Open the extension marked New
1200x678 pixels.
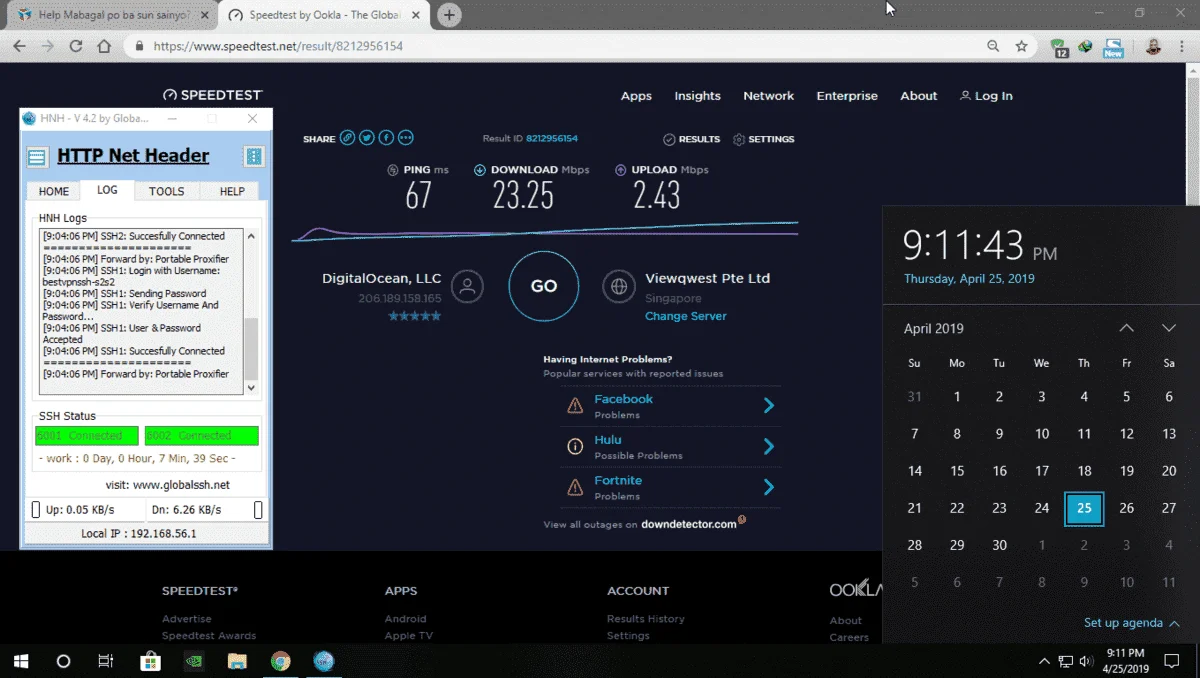pos(1113,47)
